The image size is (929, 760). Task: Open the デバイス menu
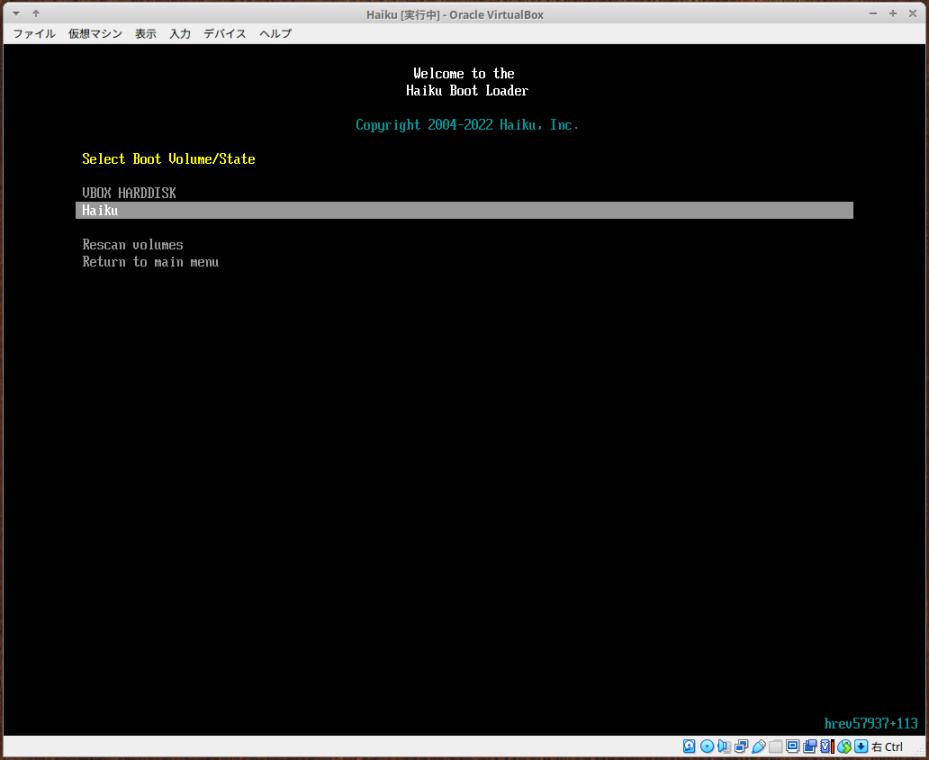click(x=225, y=34)
